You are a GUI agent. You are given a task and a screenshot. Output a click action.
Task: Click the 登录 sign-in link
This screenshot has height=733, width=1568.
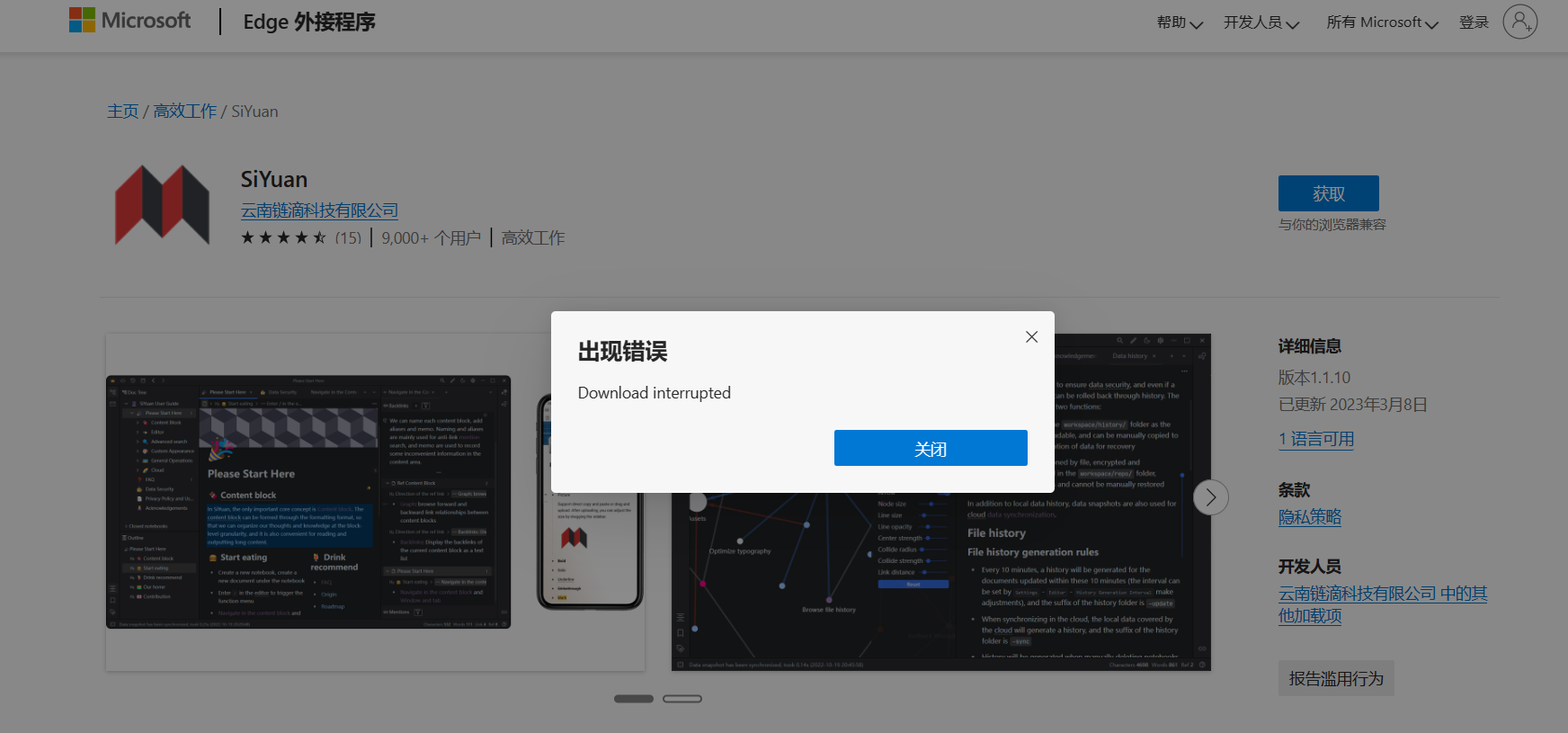(x=1474, y=22)
